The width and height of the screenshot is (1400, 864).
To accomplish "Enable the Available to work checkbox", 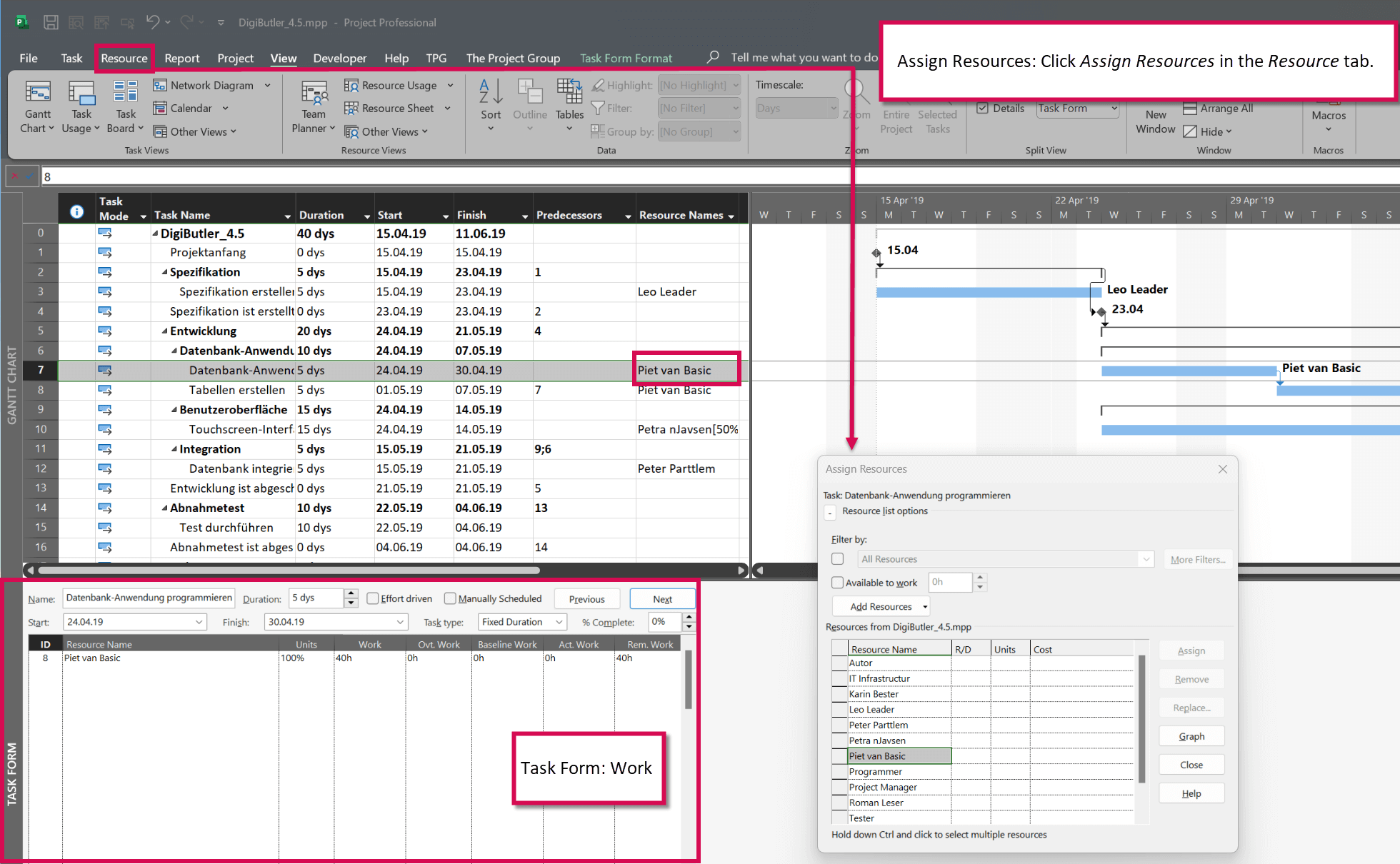I will coord(837,583).
